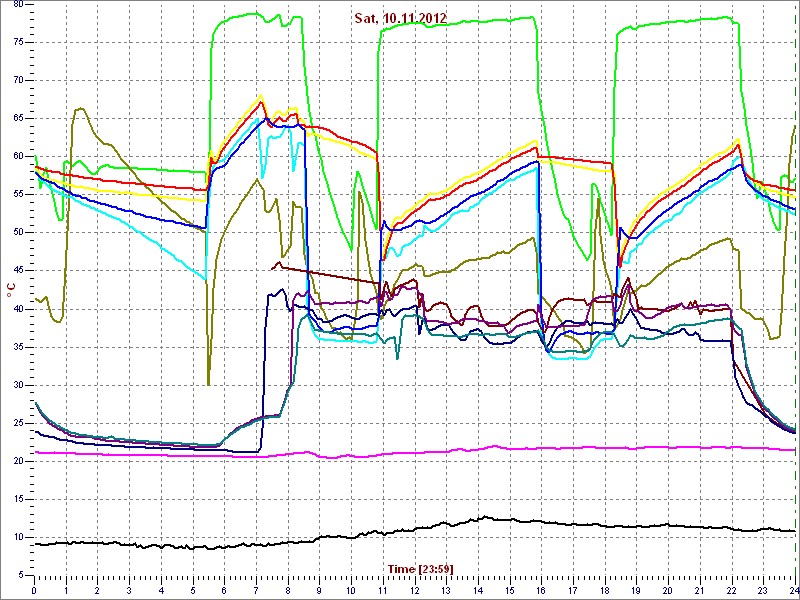Click hour 14 on the time axis
This screenshot has height=600, width=800.
pyautogui.click(x=478, y=589)
